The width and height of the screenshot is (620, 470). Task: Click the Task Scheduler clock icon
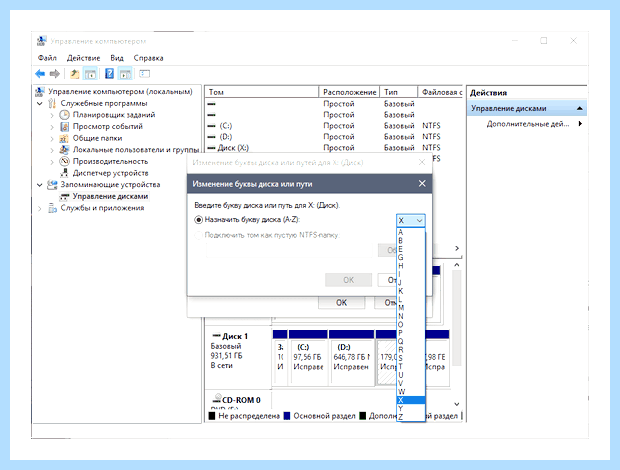click(64, 115)
